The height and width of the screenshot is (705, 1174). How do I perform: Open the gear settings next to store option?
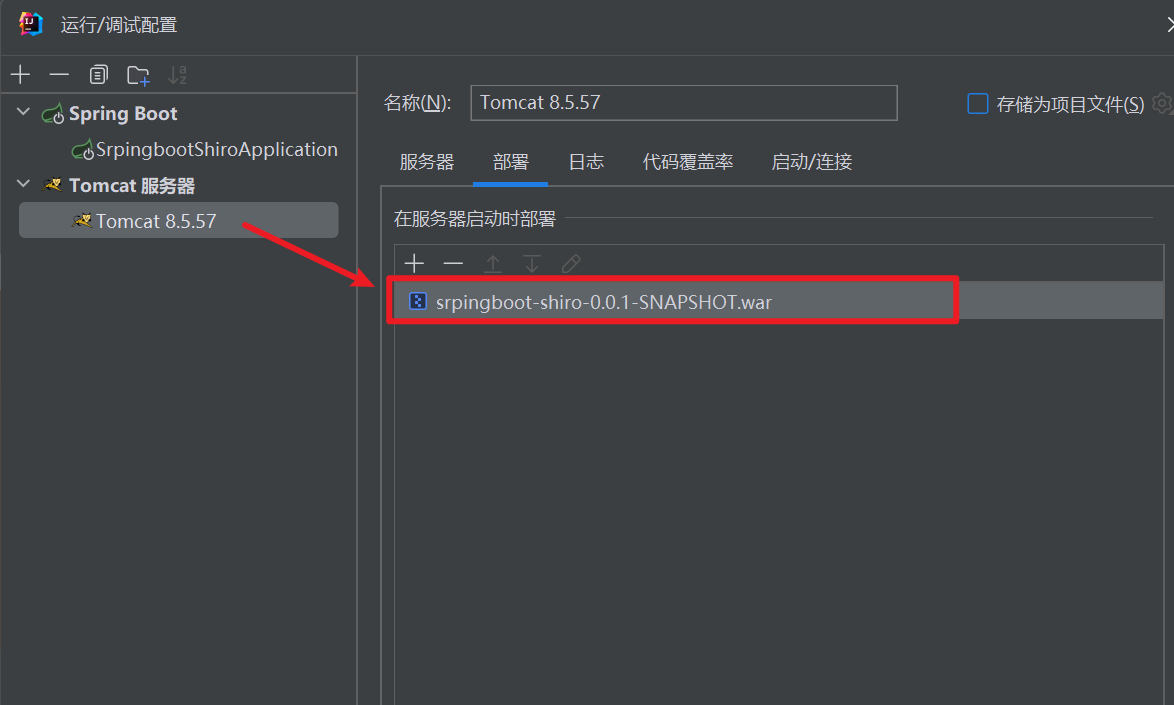tap(1163, 103)
